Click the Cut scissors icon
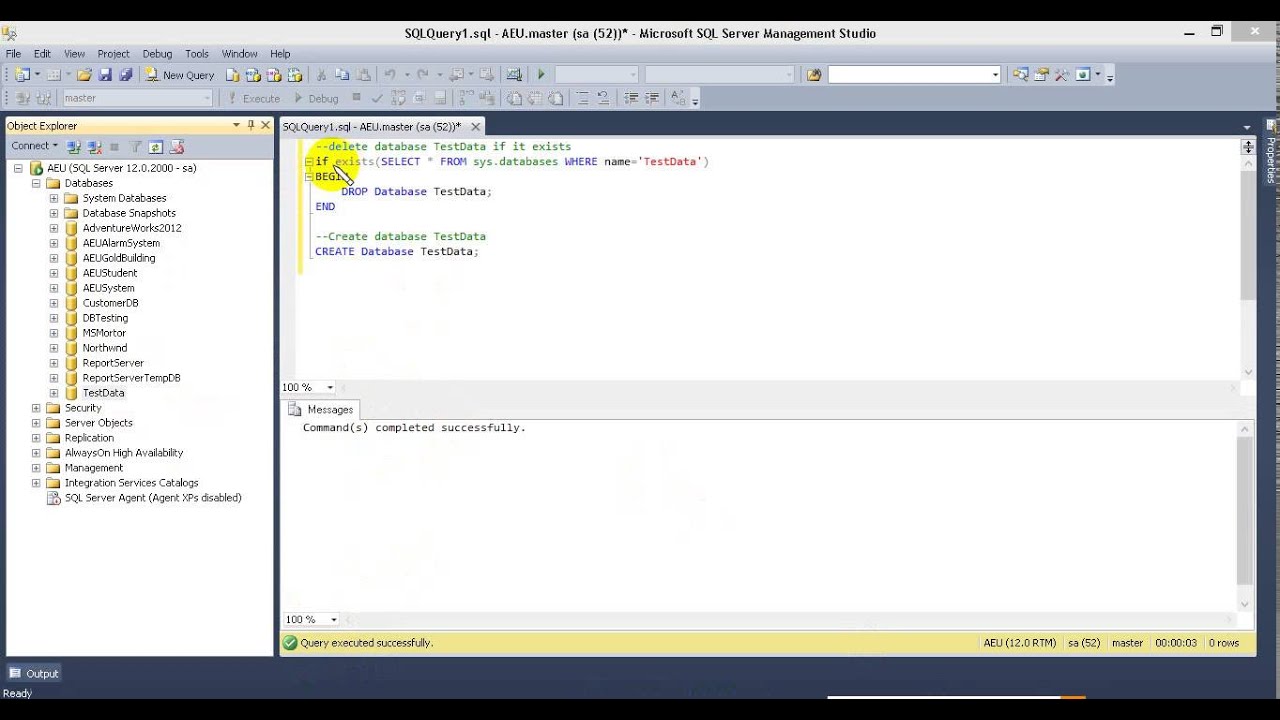The height and width of the screenshot is (720, 1280). (321, 75)
